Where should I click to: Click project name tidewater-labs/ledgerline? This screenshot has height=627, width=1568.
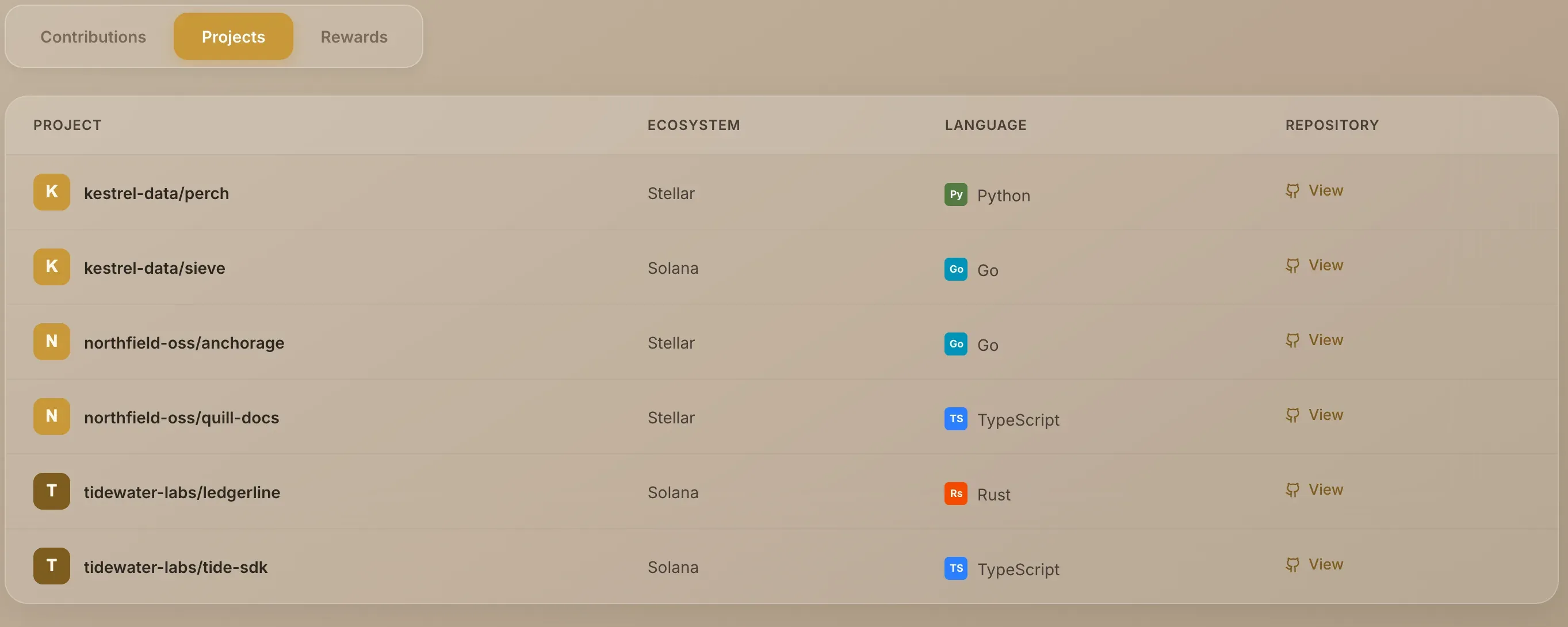(x=182, y=492)
